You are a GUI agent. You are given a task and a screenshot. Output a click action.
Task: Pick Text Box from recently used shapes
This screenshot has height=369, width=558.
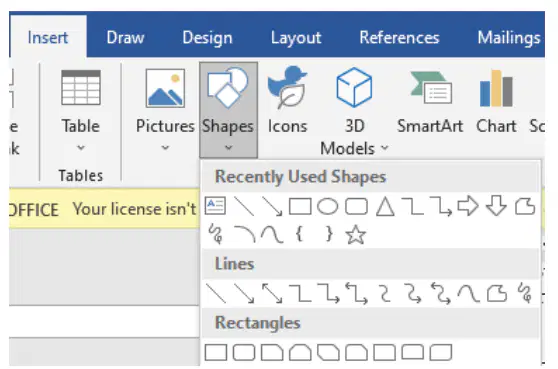coord(215,206)
